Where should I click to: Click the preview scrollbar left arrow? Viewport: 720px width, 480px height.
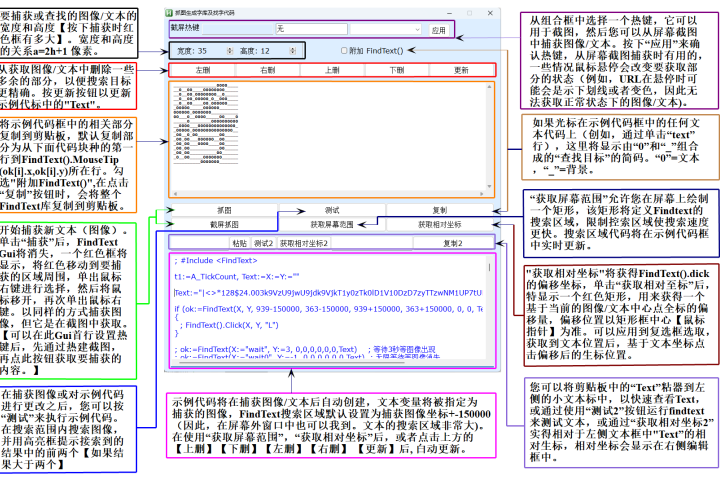pyautogui.click(x=175, y=193)
